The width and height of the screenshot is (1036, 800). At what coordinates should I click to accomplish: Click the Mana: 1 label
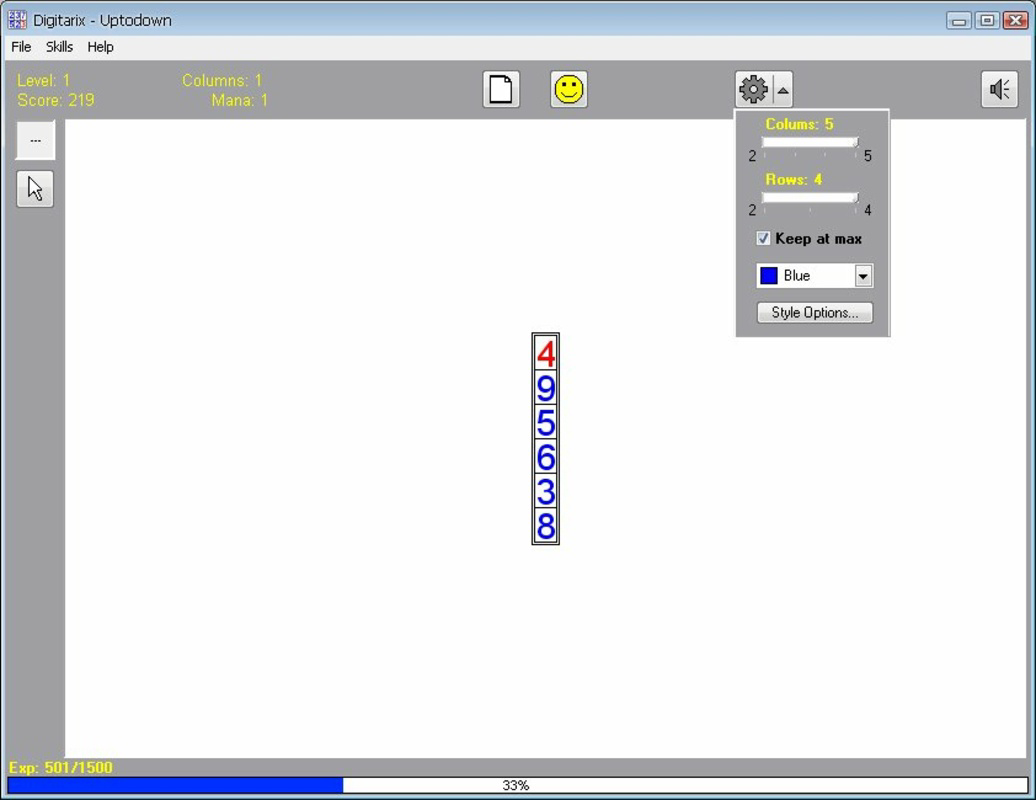click(x=239, y=100)
